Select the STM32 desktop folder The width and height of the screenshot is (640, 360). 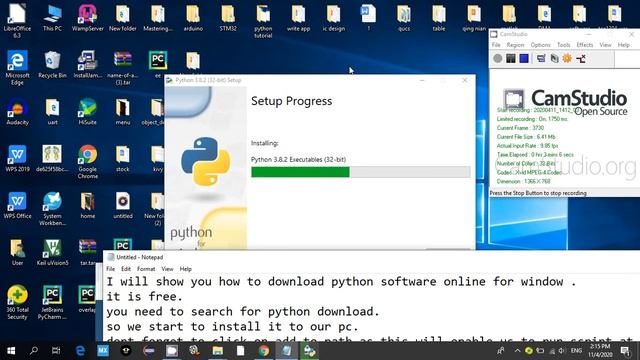coord(228,18)
